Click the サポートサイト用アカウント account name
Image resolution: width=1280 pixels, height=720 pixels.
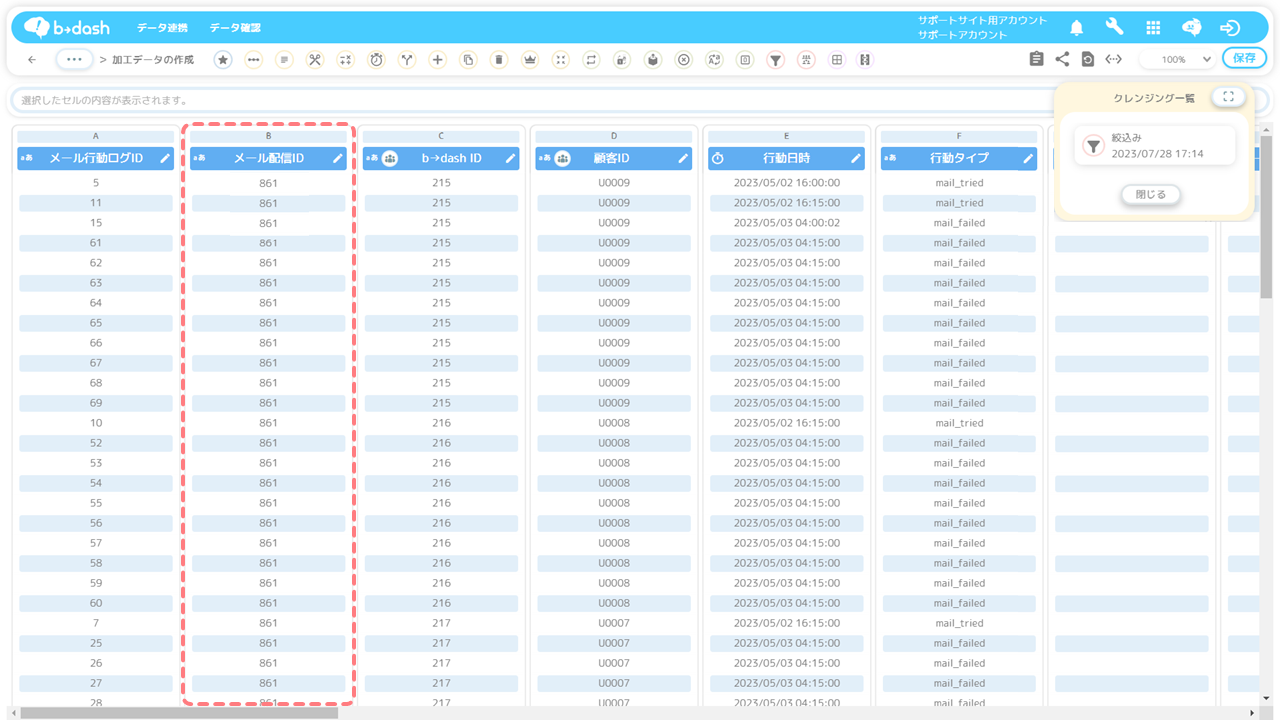coord(982,20)
